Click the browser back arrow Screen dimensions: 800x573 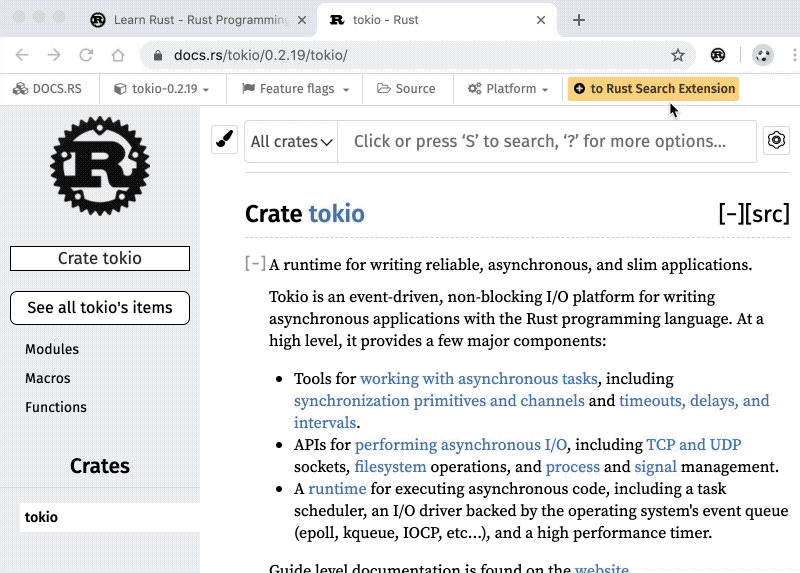pyautogui.click(x=22, y=55)
